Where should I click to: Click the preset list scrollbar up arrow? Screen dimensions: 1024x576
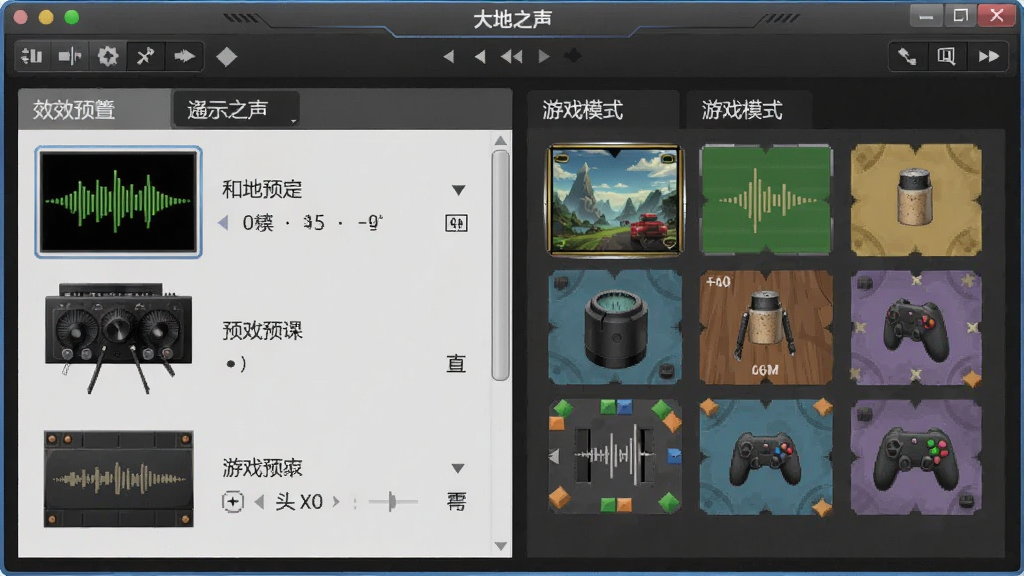click(500, 140)
